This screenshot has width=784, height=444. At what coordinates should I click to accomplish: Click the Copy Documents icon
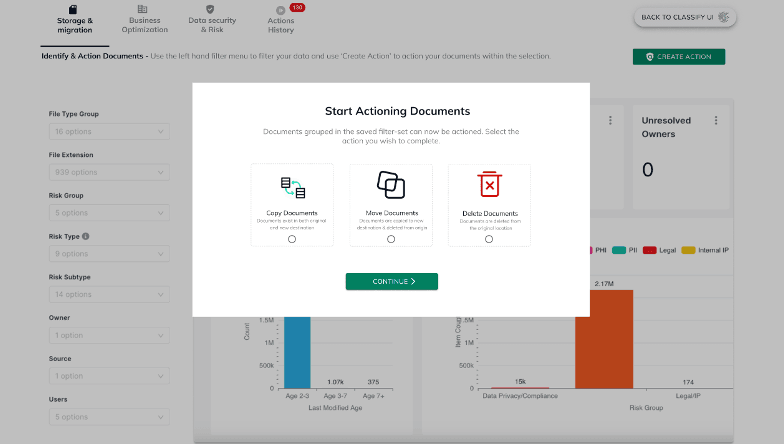coord(292,186)
